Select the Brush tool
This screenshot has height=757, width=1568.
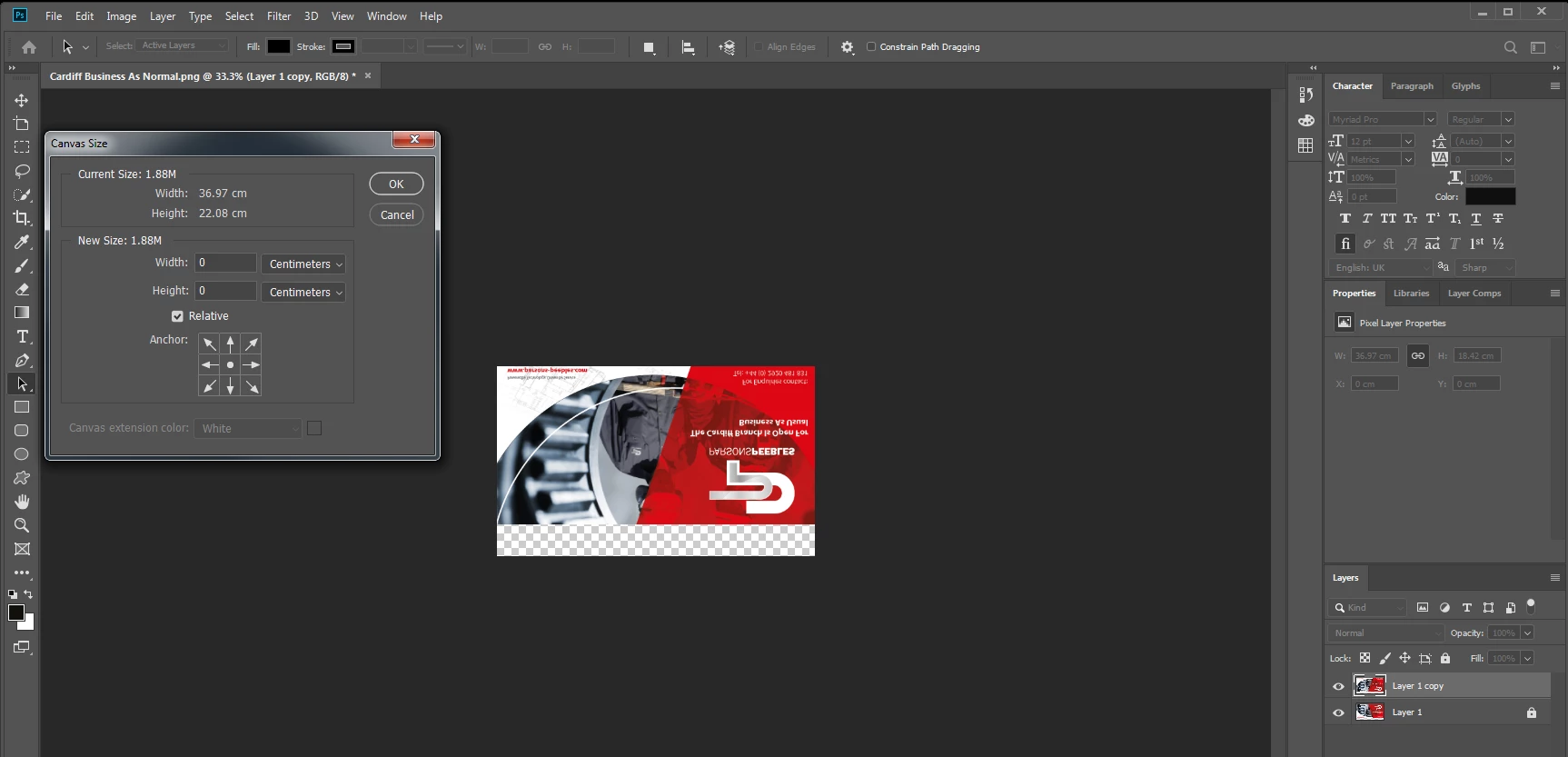pyautogui.click(x=22, y=265)
